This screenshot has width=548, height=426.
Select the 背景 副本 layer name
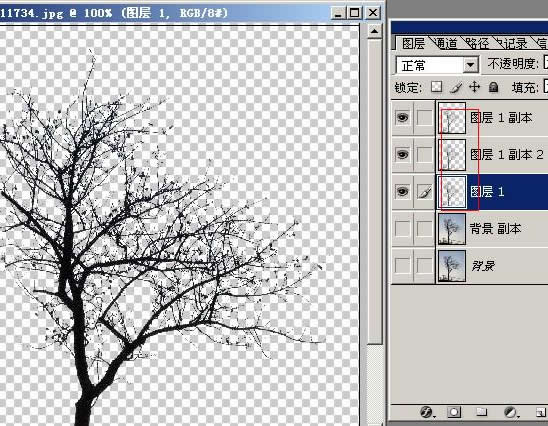(495, 229)
